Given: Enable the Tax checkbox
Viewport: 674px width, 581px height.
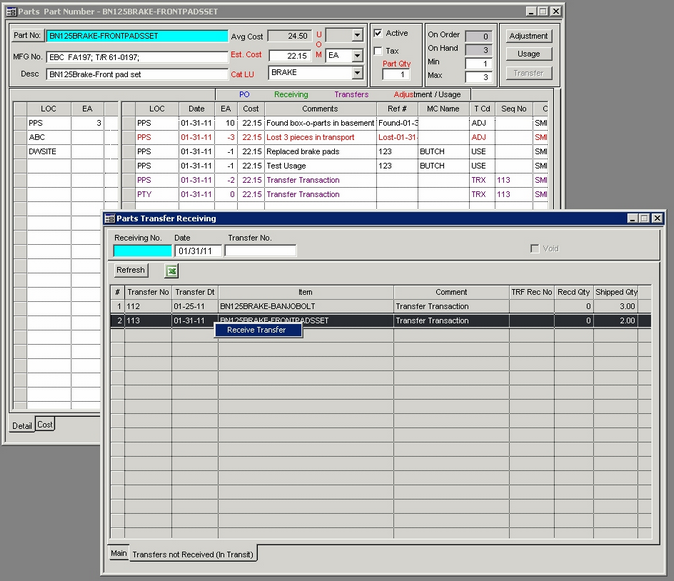Looking at the screenshot, I should 378,50.
